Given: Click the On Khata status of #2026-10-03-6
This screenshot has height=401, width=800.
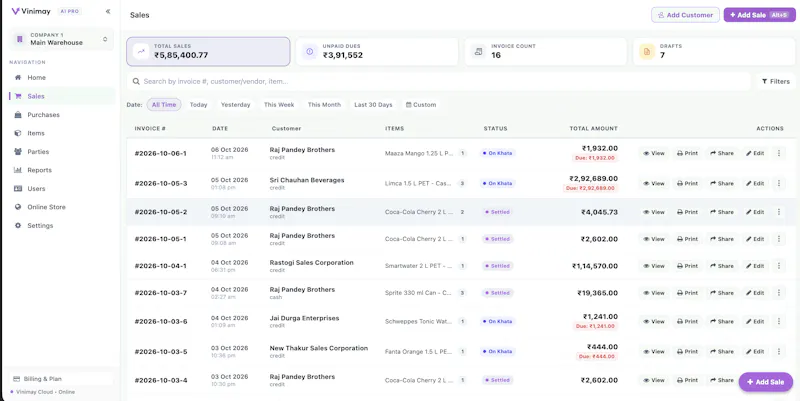Looking at the screenshot, I should pos(497,321).
